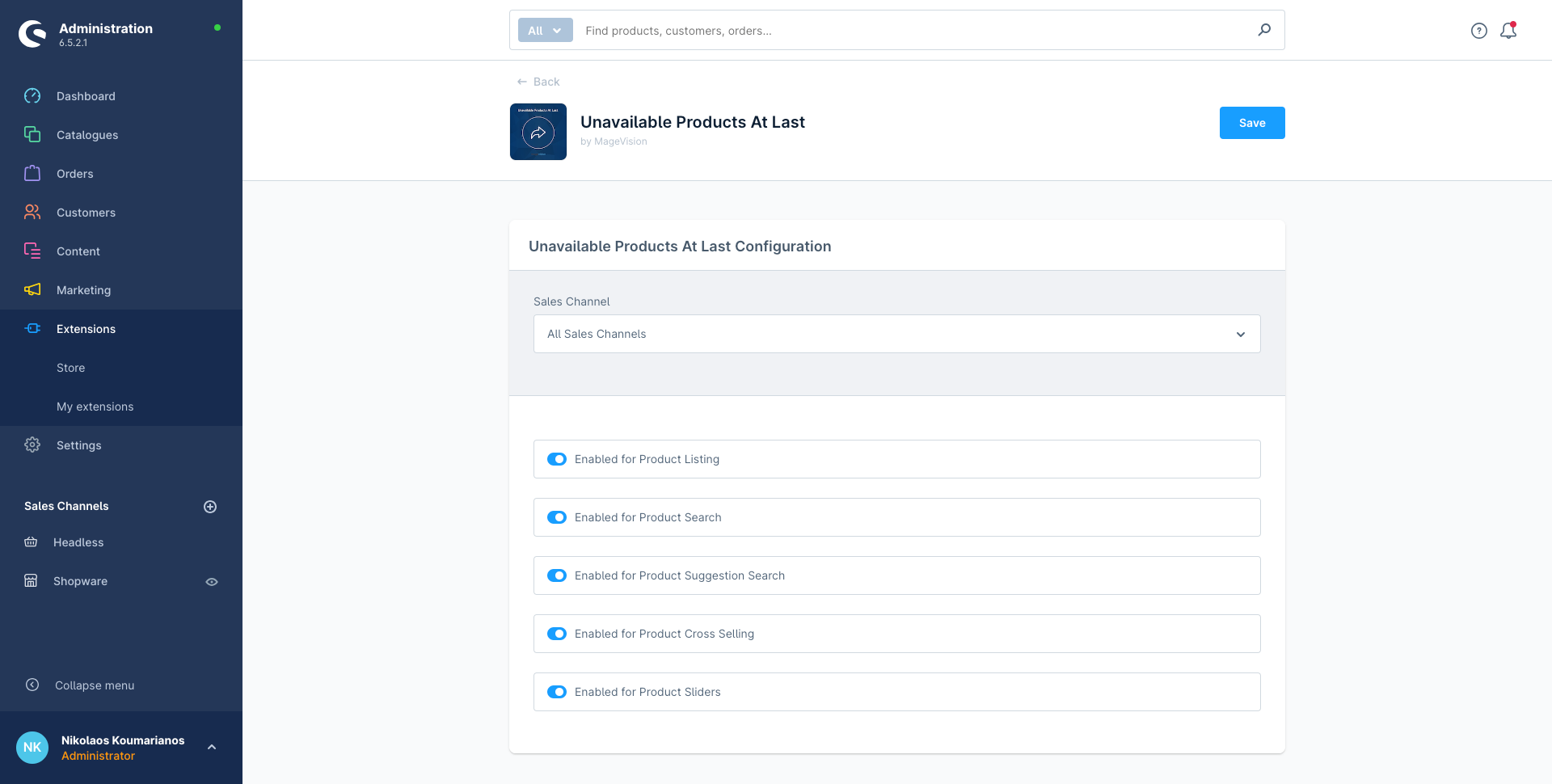
Task: Click the Sales Channels heading
Action: [x=66, y=506]
